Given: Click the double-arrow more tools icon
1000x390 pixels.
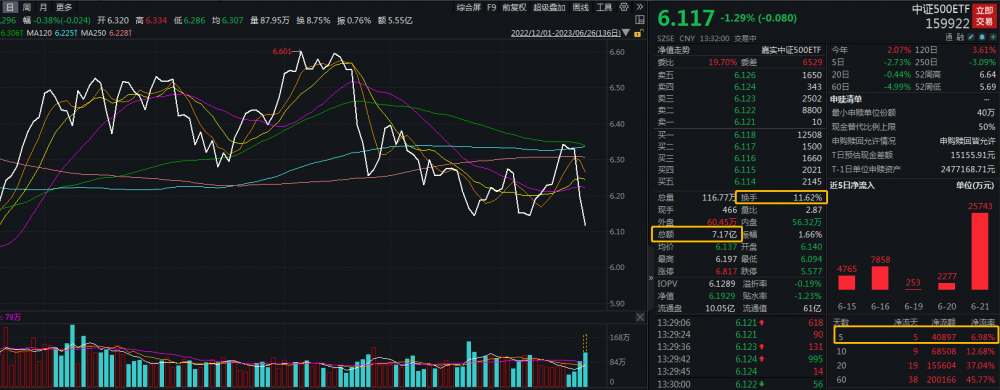Looking at the screenshot, I should point(640,7).
